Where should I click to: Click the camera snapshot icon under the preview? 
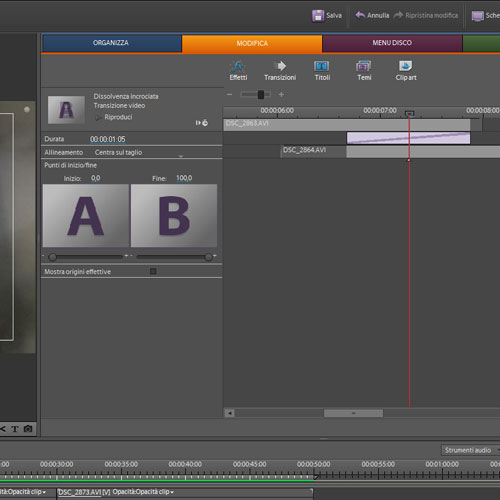(x=28, y=429)
